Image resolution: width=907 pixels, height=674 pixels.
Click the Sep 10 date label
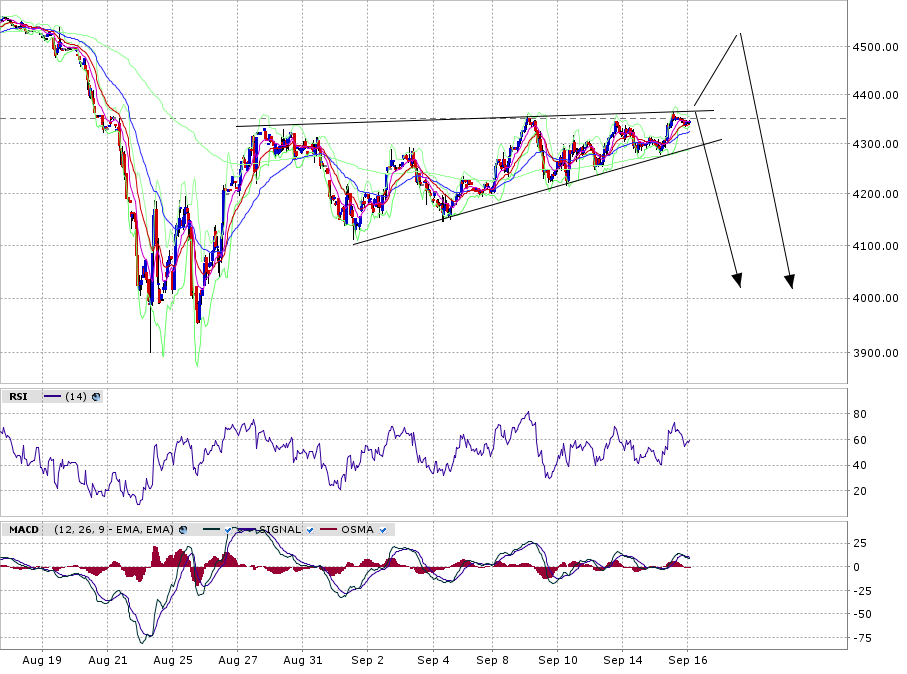[x=558, y=660]
